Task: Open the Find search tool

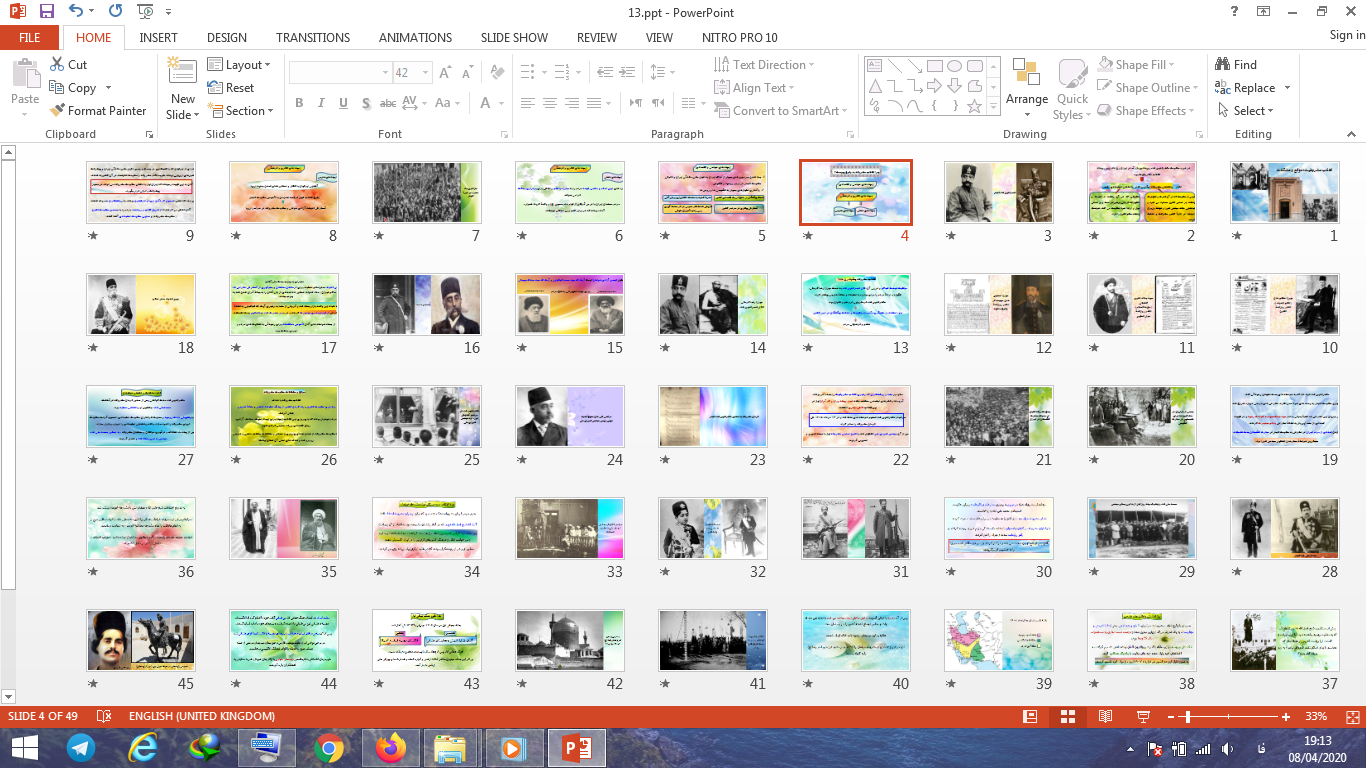Action: click(1236, 65)
